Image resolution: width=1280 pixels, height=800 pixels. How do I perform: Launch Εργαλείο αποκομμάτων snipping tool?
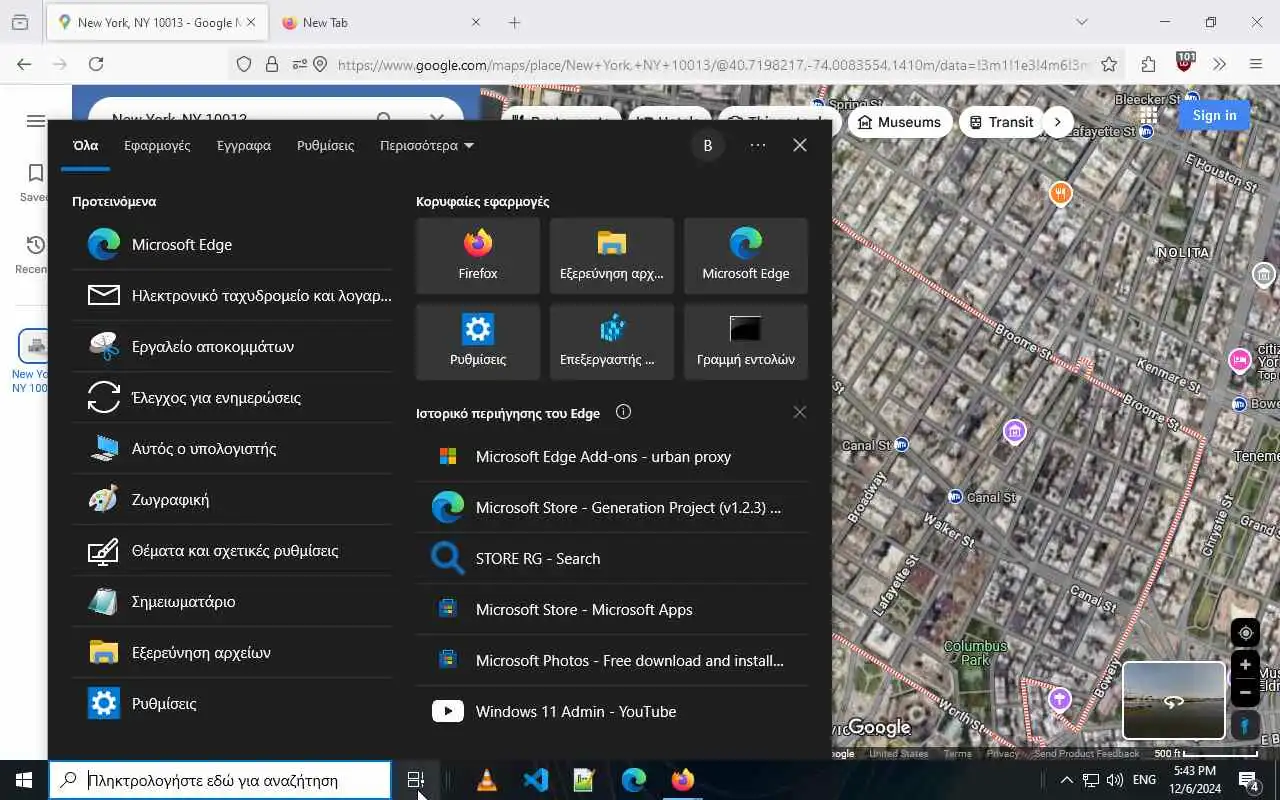click(232, 346)
